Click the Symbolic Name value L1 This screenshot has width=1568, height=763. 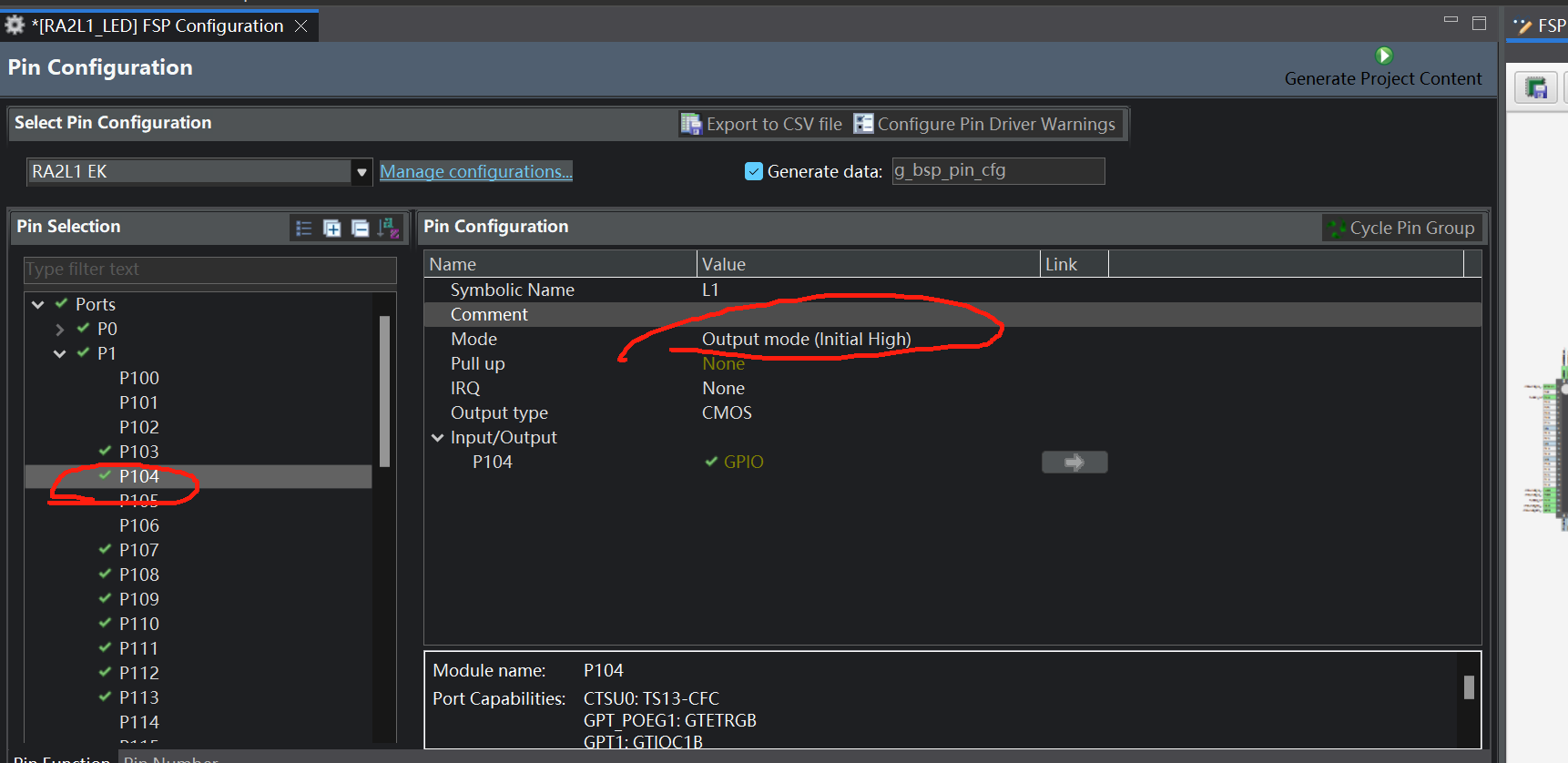(710, 290)
